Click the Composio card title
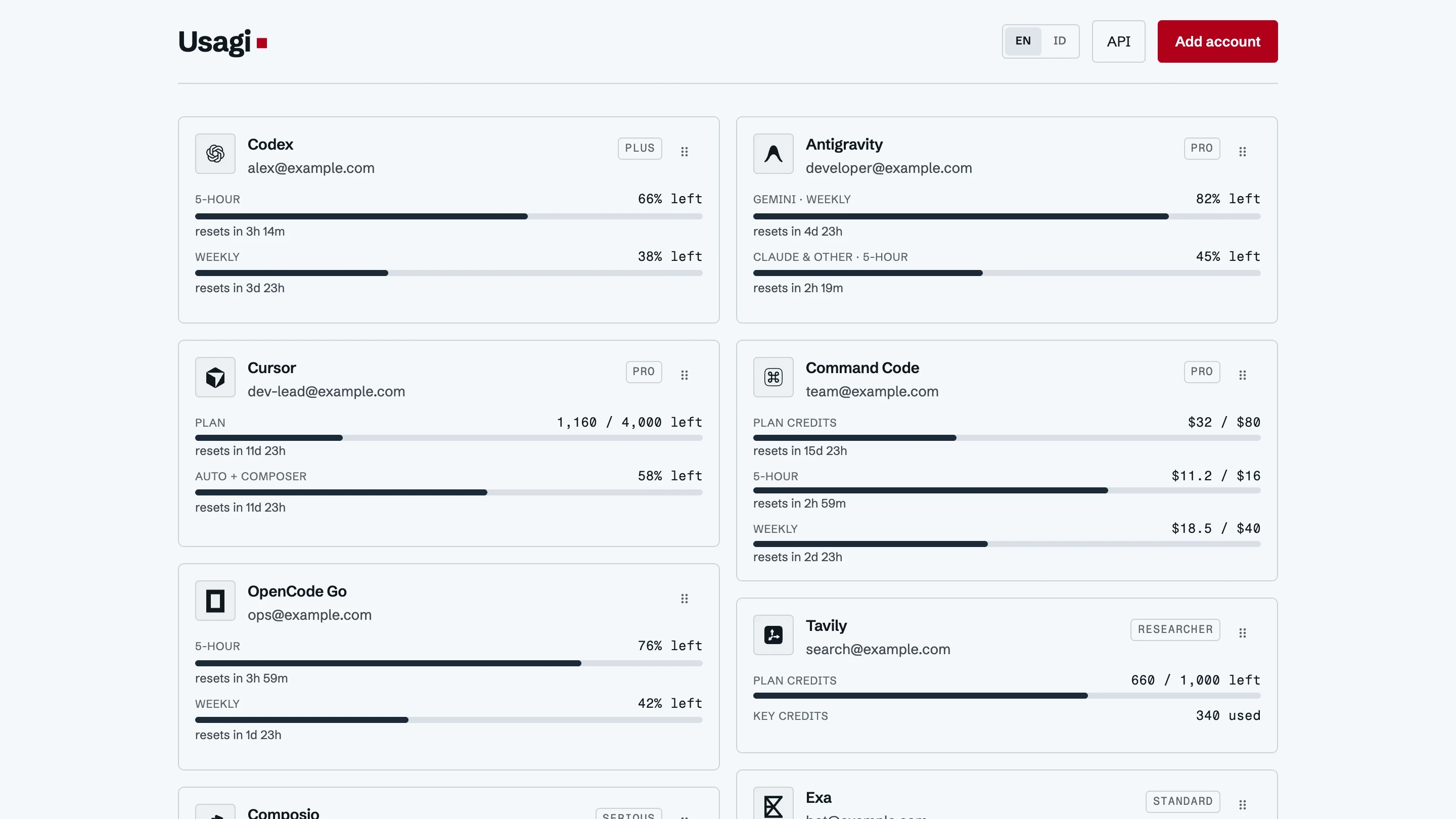Viewport: 1456px width, 819px height. [x=283, y=813]
